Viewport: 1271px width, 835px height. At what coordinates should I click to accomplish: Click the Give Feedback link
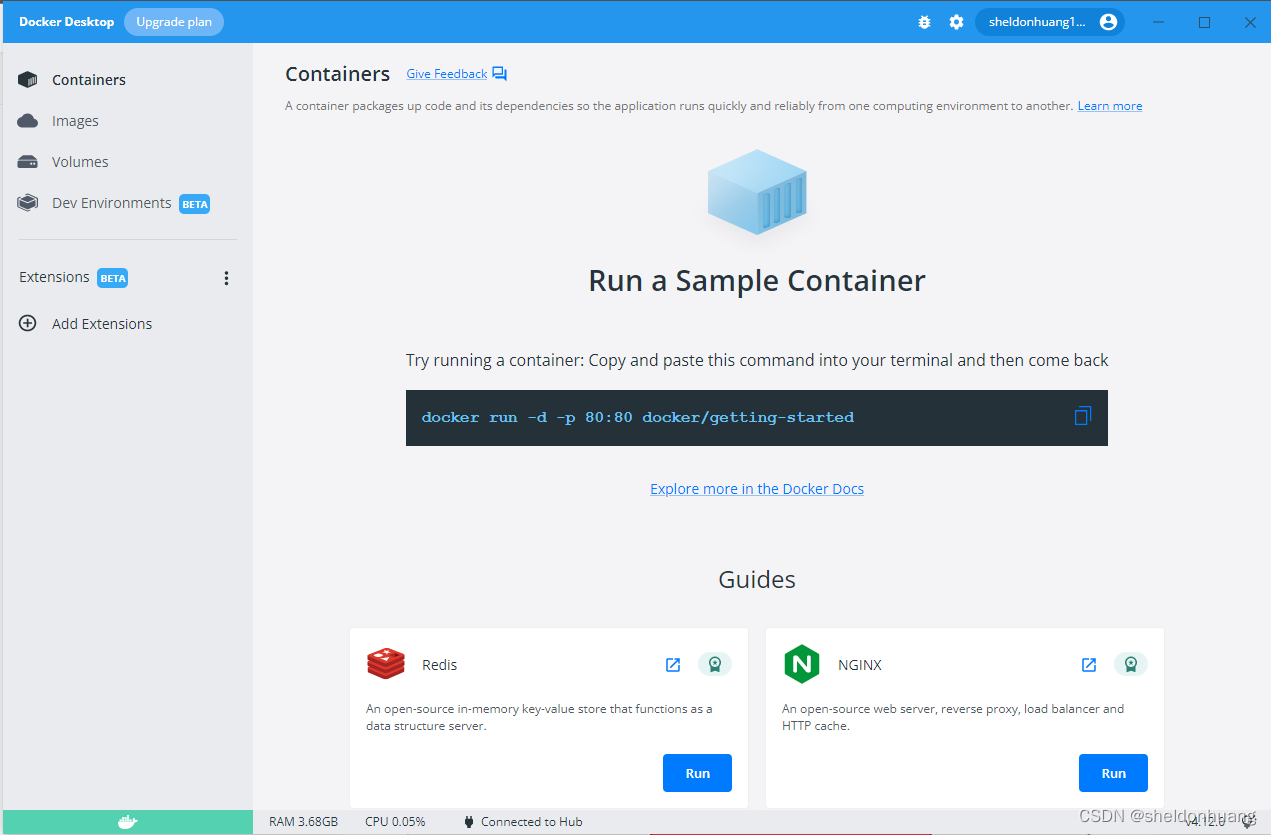(447, 74)
